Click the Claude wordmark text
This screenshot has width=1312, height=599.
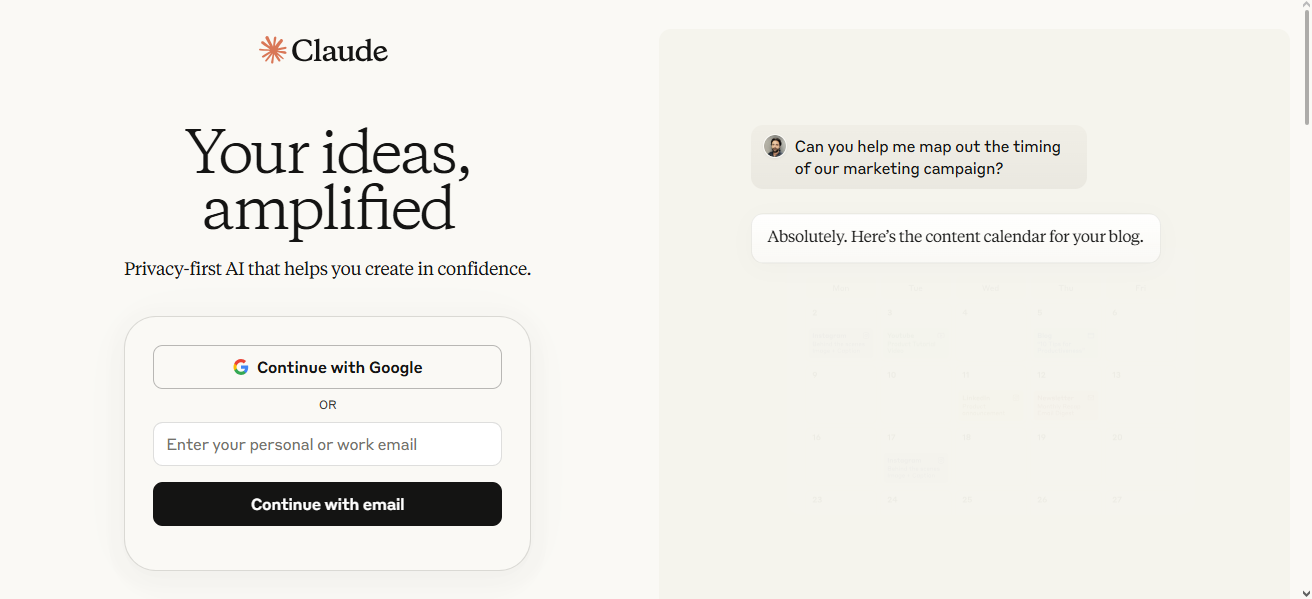pos(340,50)
